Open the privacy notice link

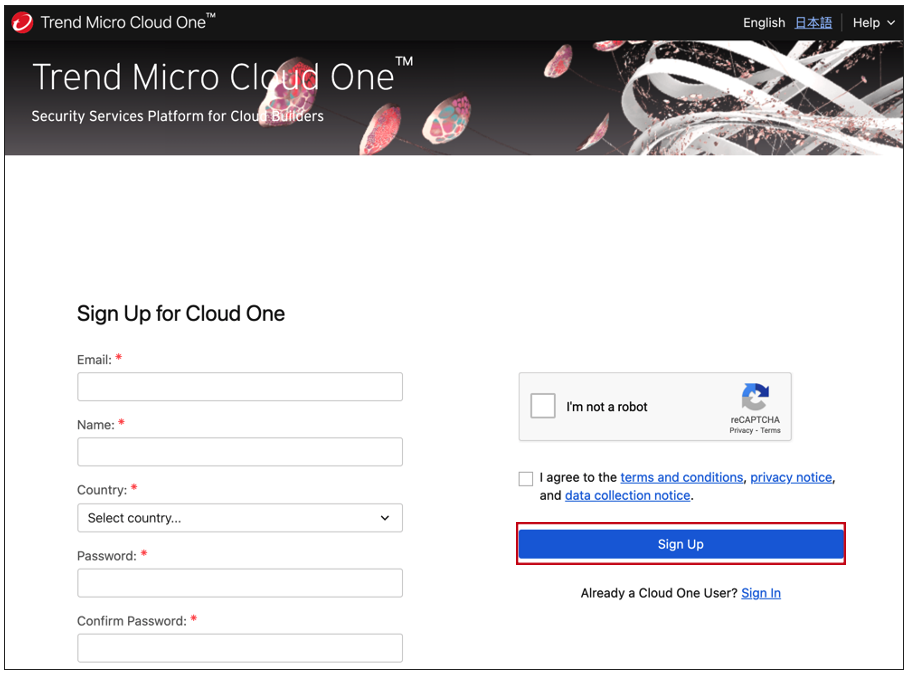click(791, 477)
